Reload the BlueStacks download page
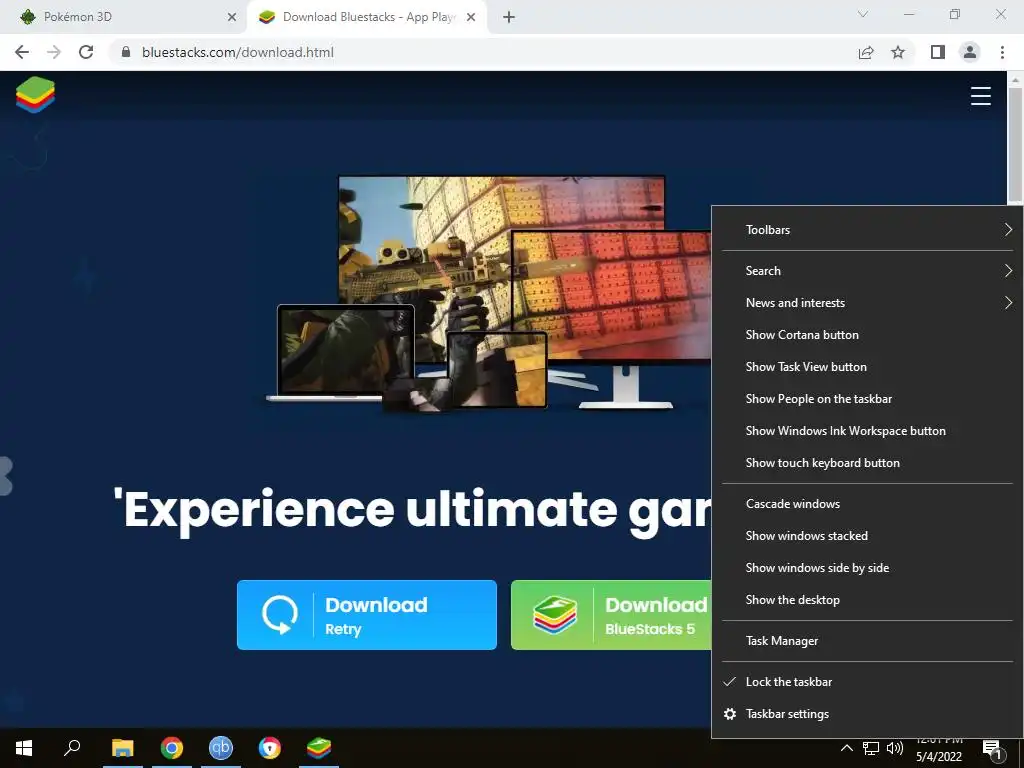 click(x=86, y=52)
